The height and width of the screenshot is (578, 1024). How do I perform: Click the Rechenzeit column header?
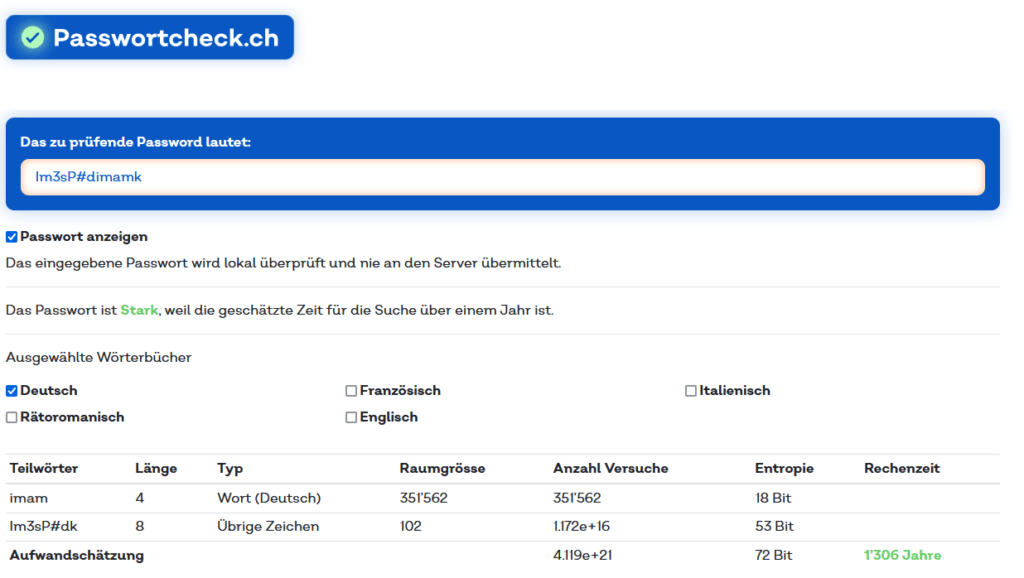901,468
